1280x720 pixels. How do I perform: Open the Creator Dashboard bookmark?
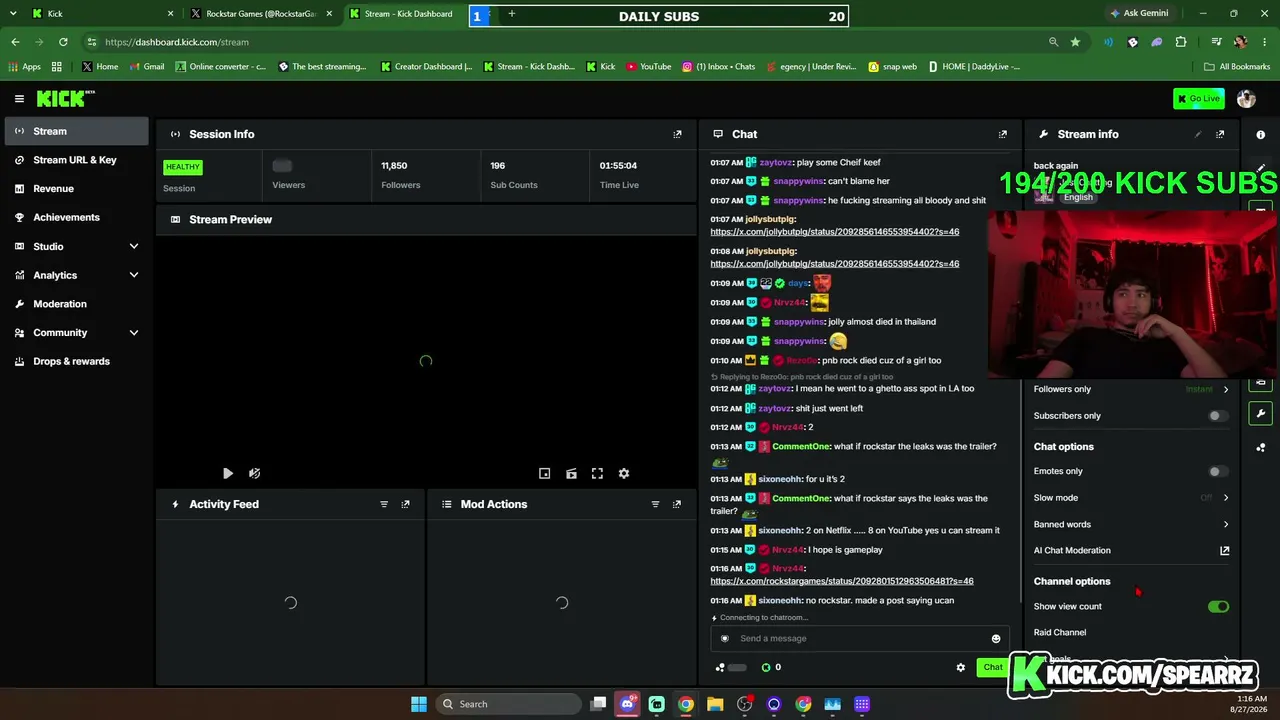point(426,67)
